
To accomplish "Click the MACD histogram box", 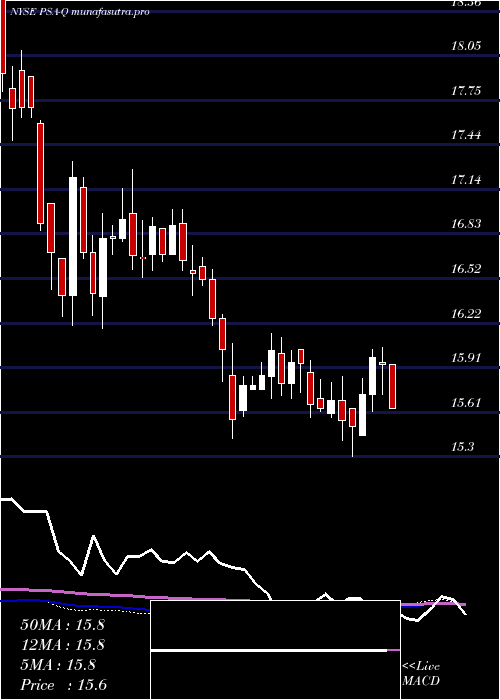I will point(275,650).
